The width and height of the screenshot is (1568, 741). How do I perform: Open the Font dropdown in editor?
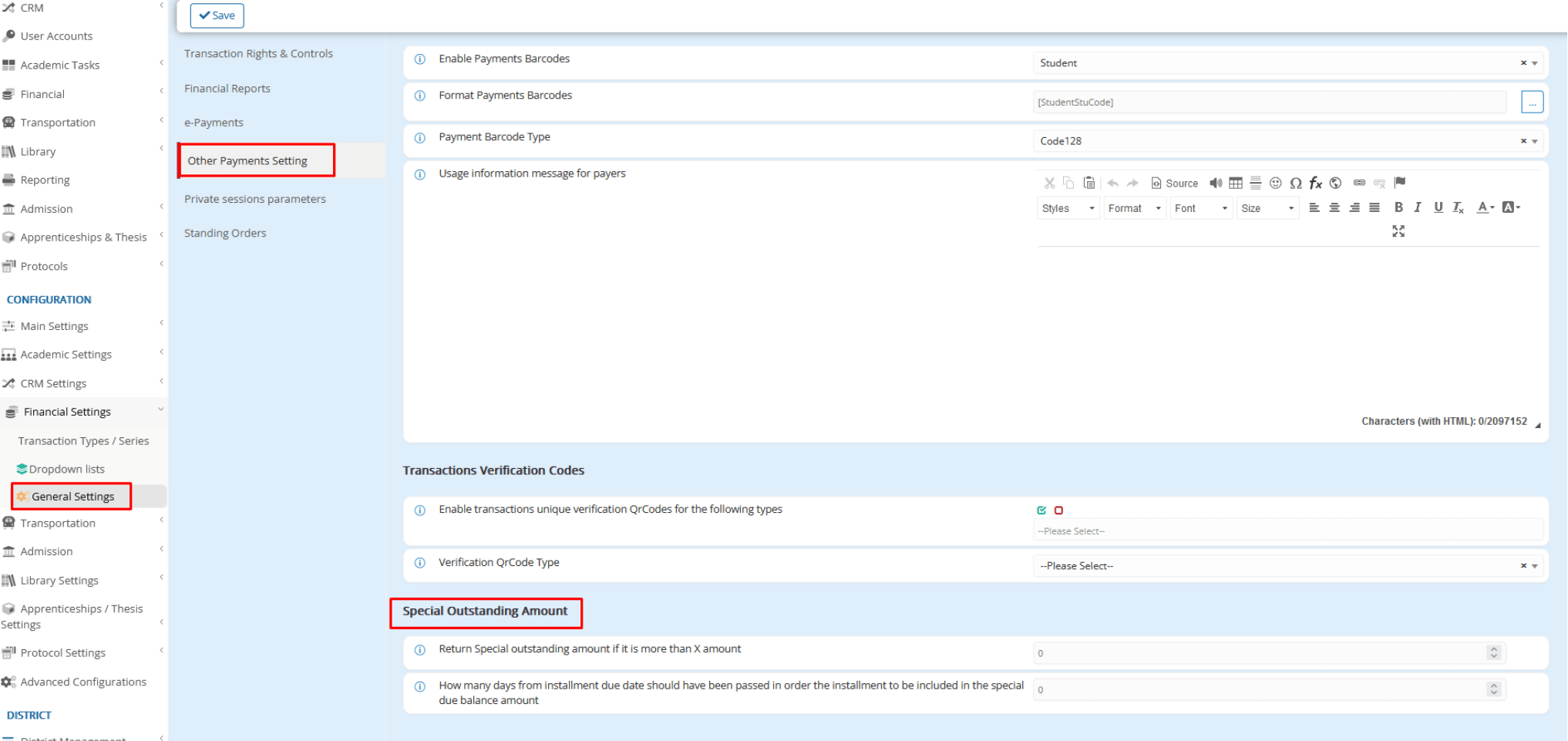point(1201,208)
